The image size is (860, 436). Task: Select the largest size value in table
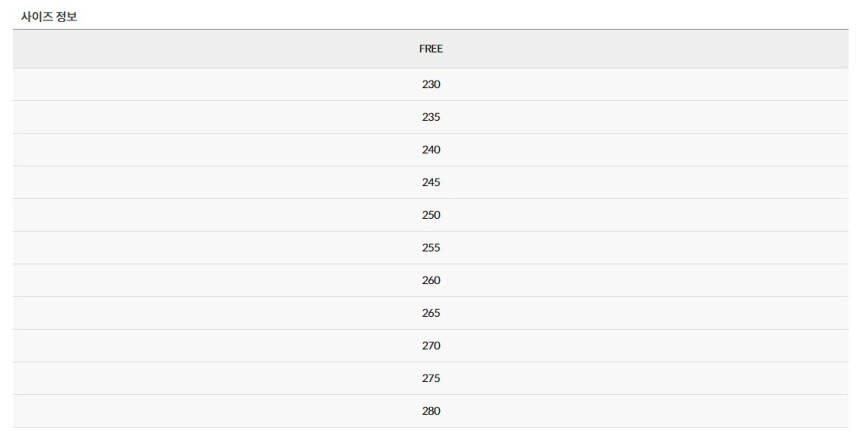point(431,411)
